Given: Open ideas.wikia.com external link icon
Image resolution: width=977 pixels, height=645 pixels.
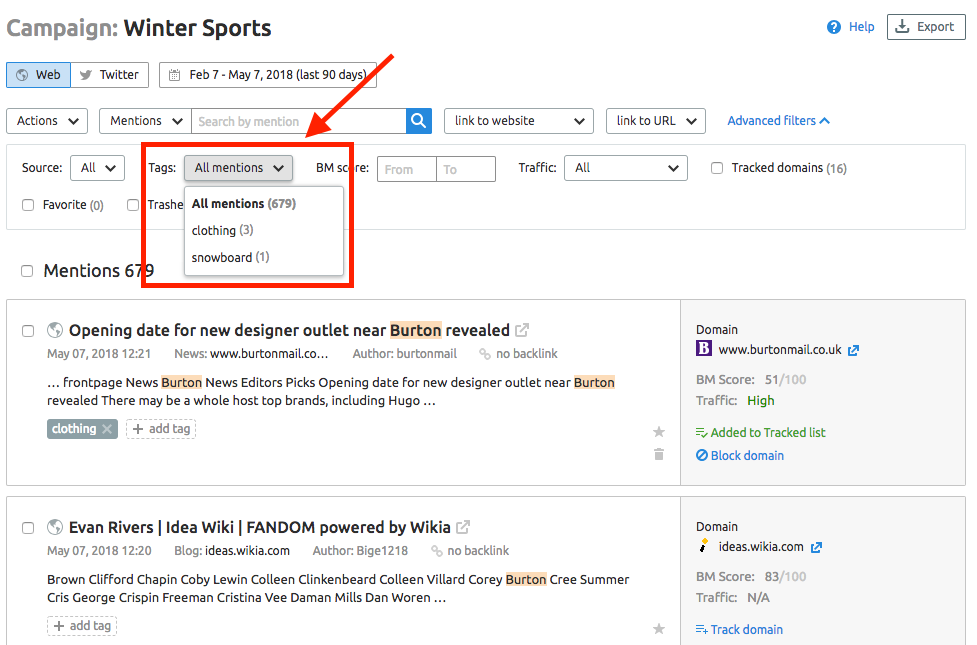Looking at the screenshot, I should [x=816, y=547].
